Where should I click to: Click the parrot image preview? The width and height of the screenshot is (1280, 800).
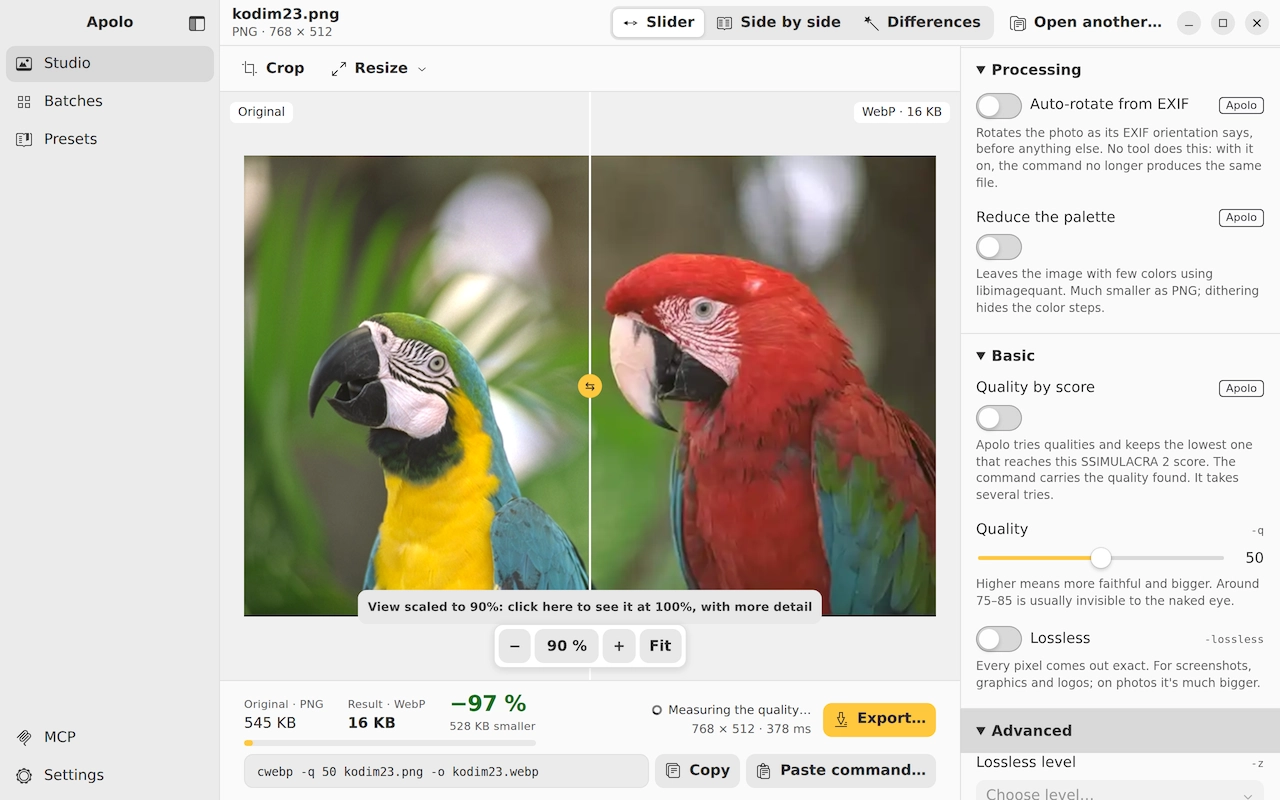pyautogui.click(x=590, y=386)
